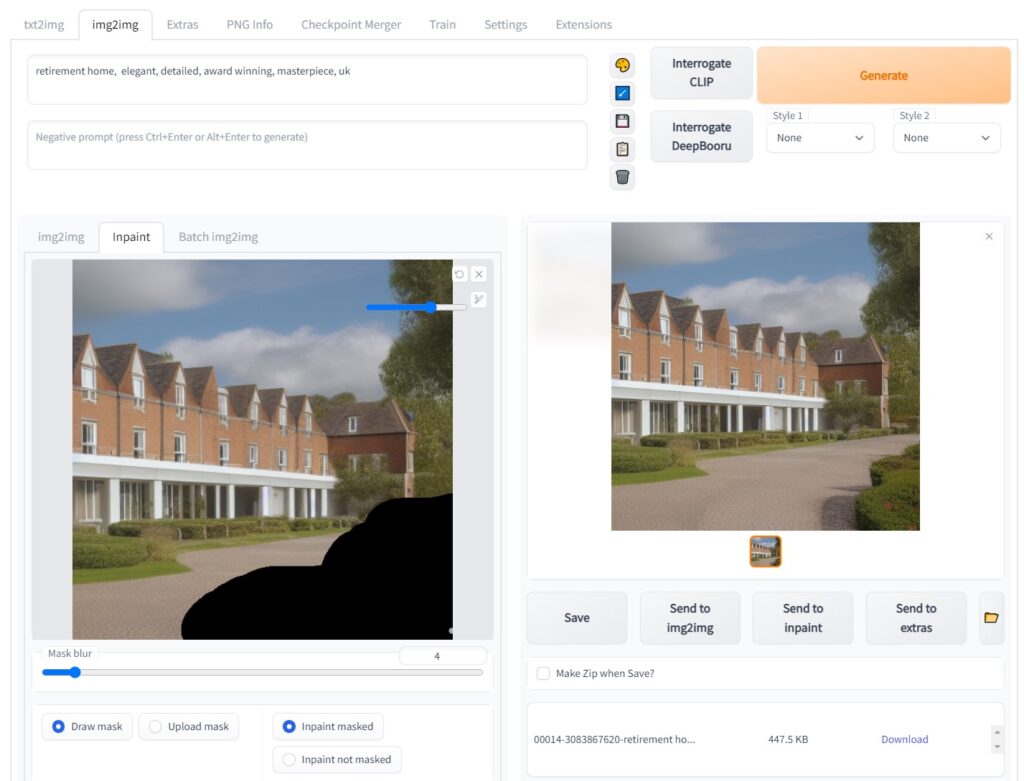Undo the last mask stroke in the canvas

460,274
